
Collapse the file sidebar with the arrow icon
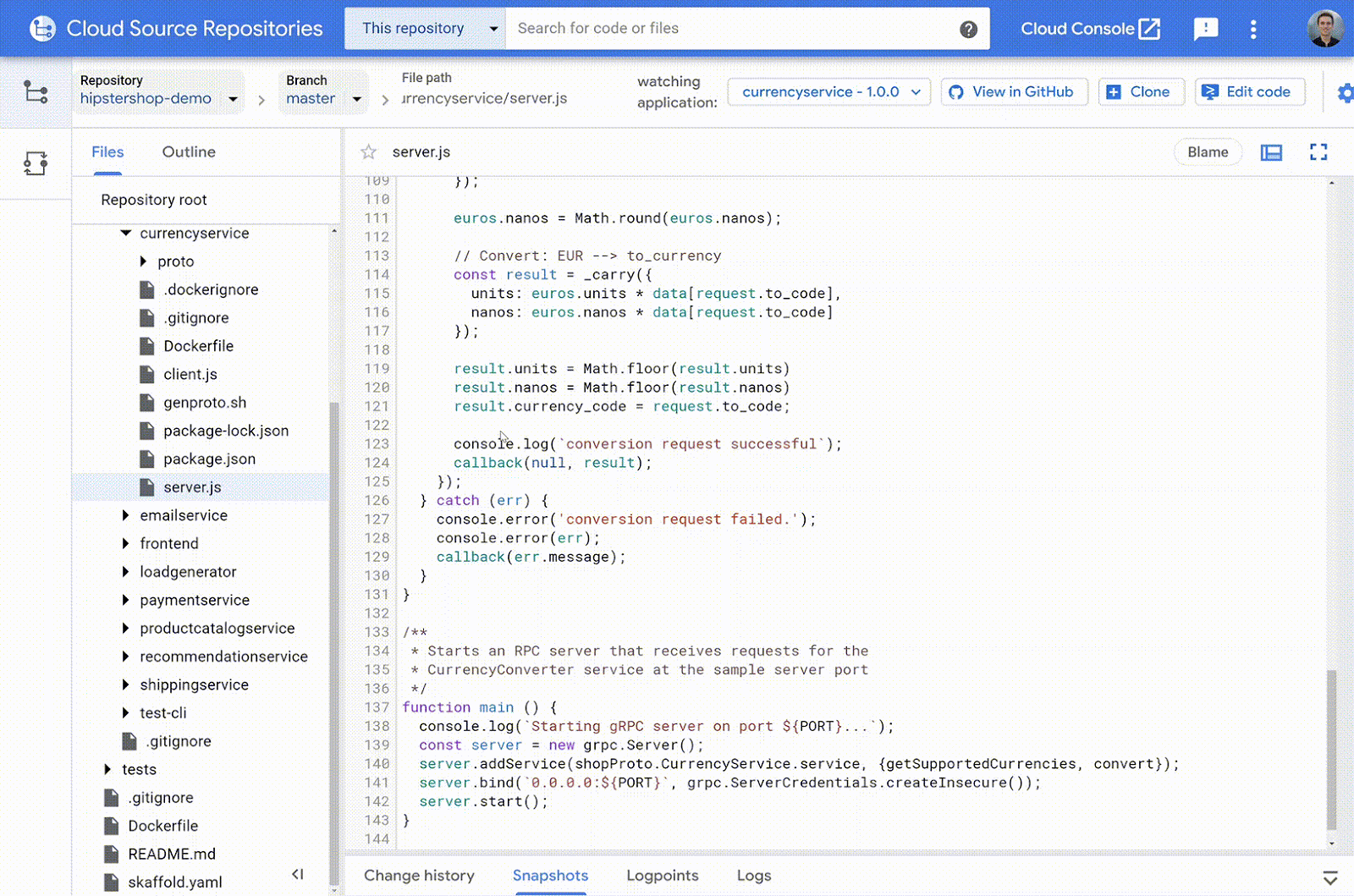pos(297,874)
